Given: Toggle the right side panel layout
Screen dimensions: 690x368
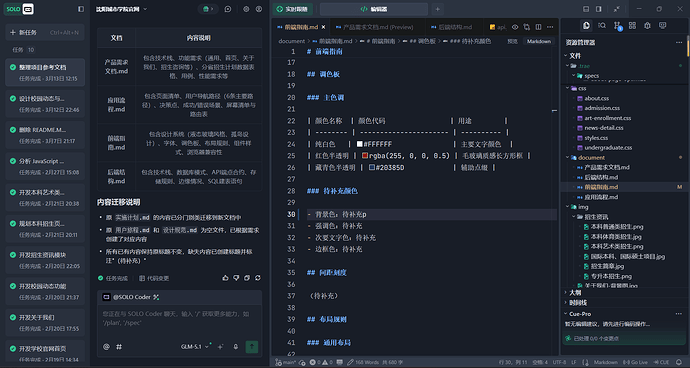Looking at the screenshot, I should tap(598, 9).
